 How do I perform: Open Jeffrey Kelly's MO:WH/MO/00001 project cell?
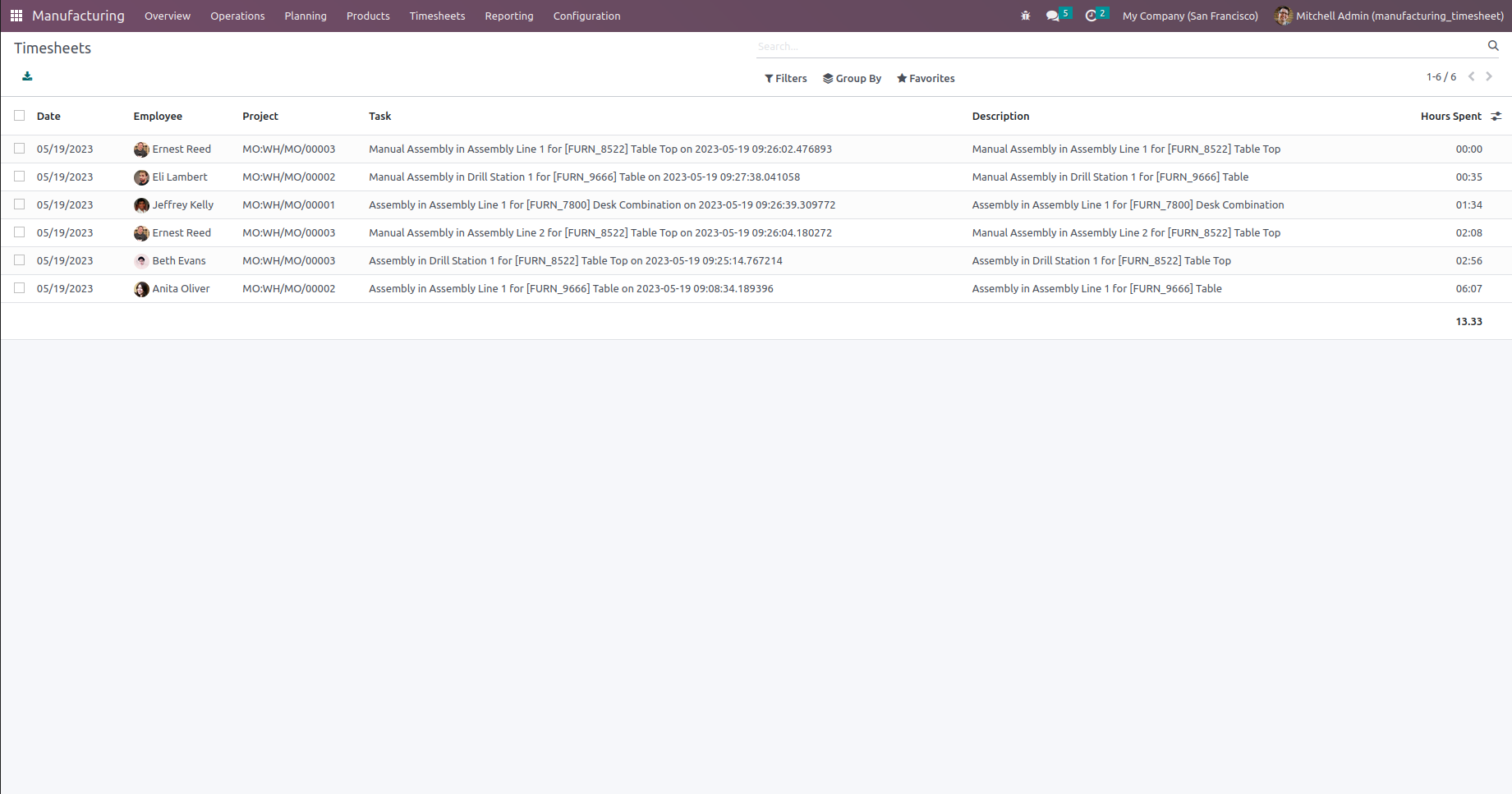point(289,205)
